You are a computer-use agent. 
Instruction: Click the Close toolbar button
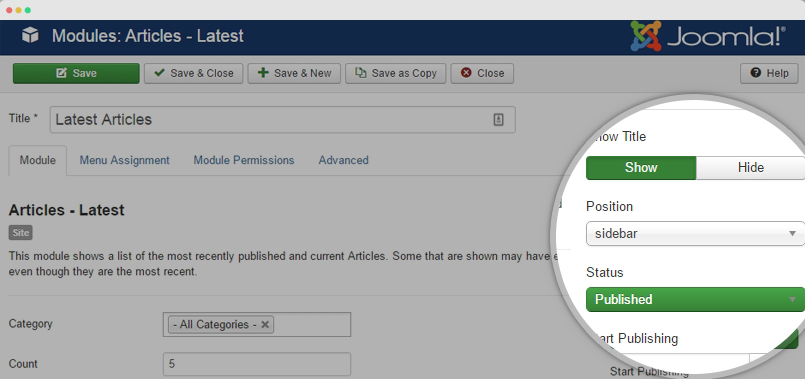coord(482,73)
